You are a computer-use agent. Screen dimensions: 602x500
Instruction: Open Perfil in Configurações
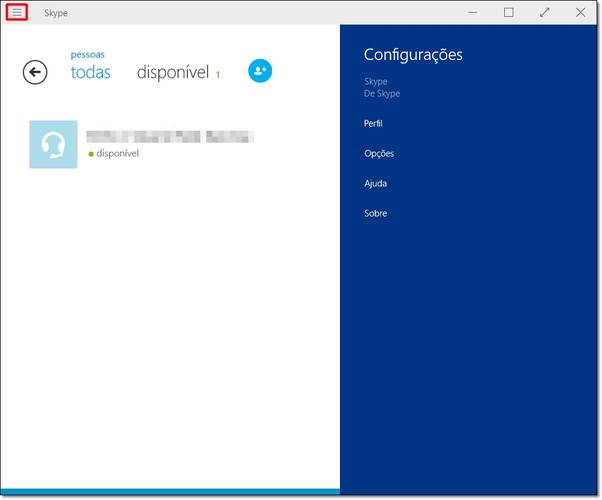point(373,123)
